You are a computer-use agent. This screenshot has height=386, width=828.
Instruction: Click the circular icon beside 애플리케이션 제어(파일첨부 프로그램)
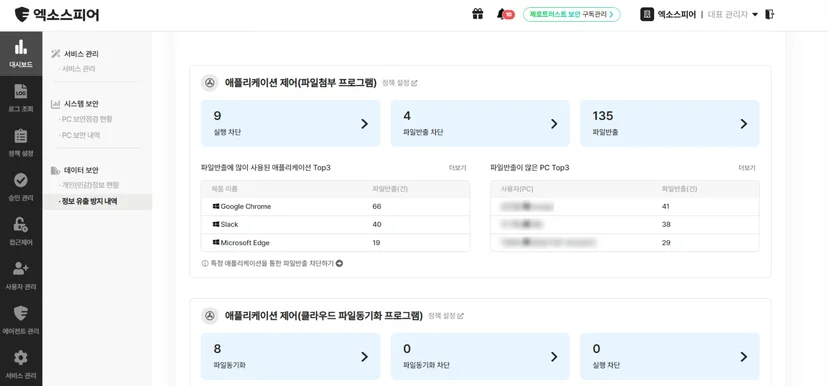click(x=210, y=83)
